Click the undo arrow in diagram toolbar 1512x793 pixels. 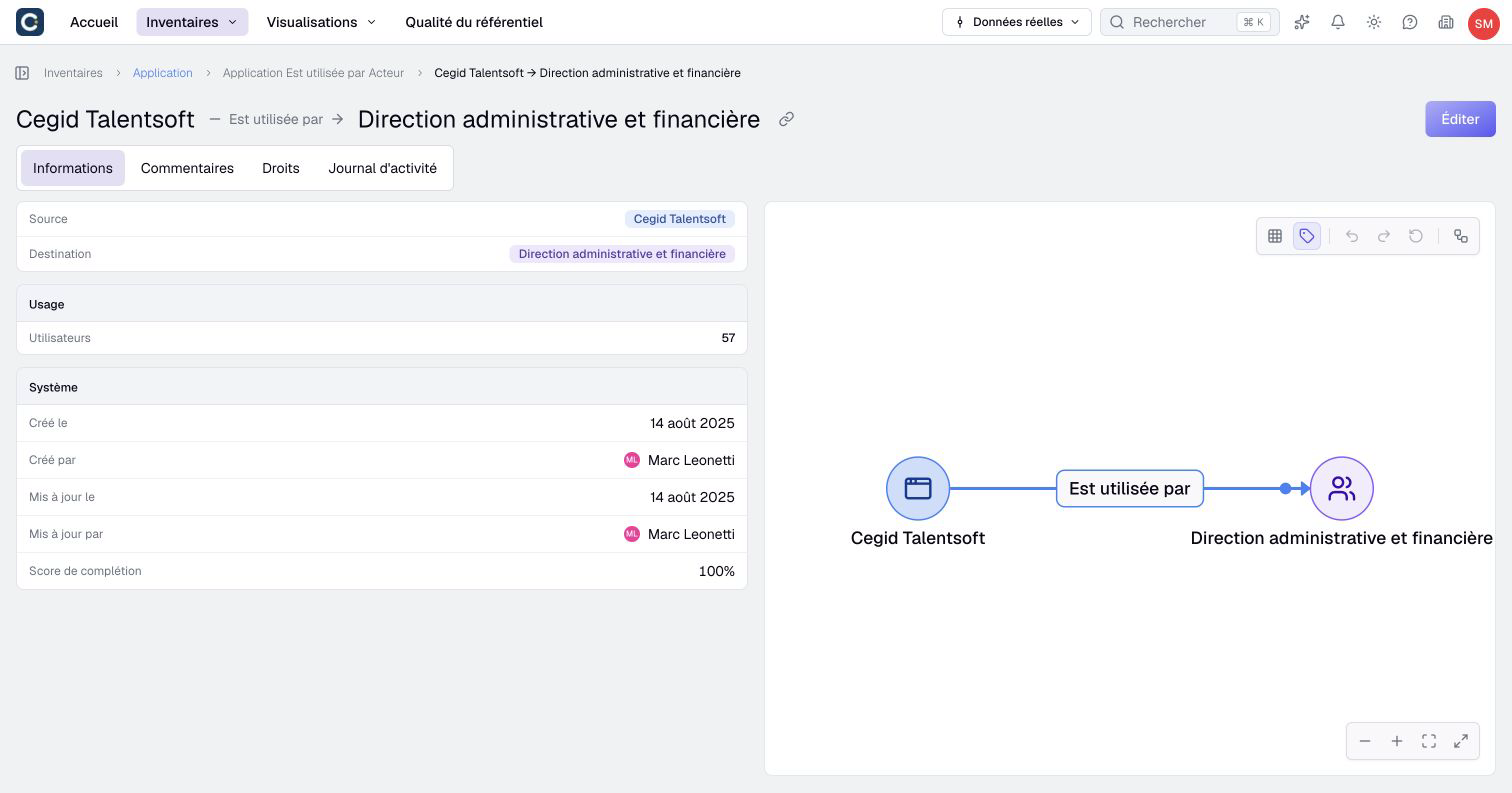click(x=1352, y=236)
